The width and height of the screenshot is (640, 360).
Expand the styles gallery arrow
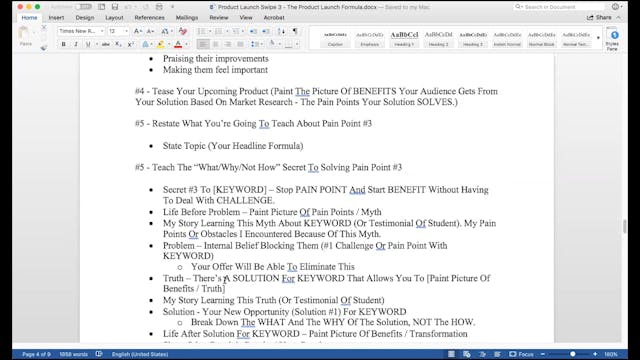click(x=598, y=38)
